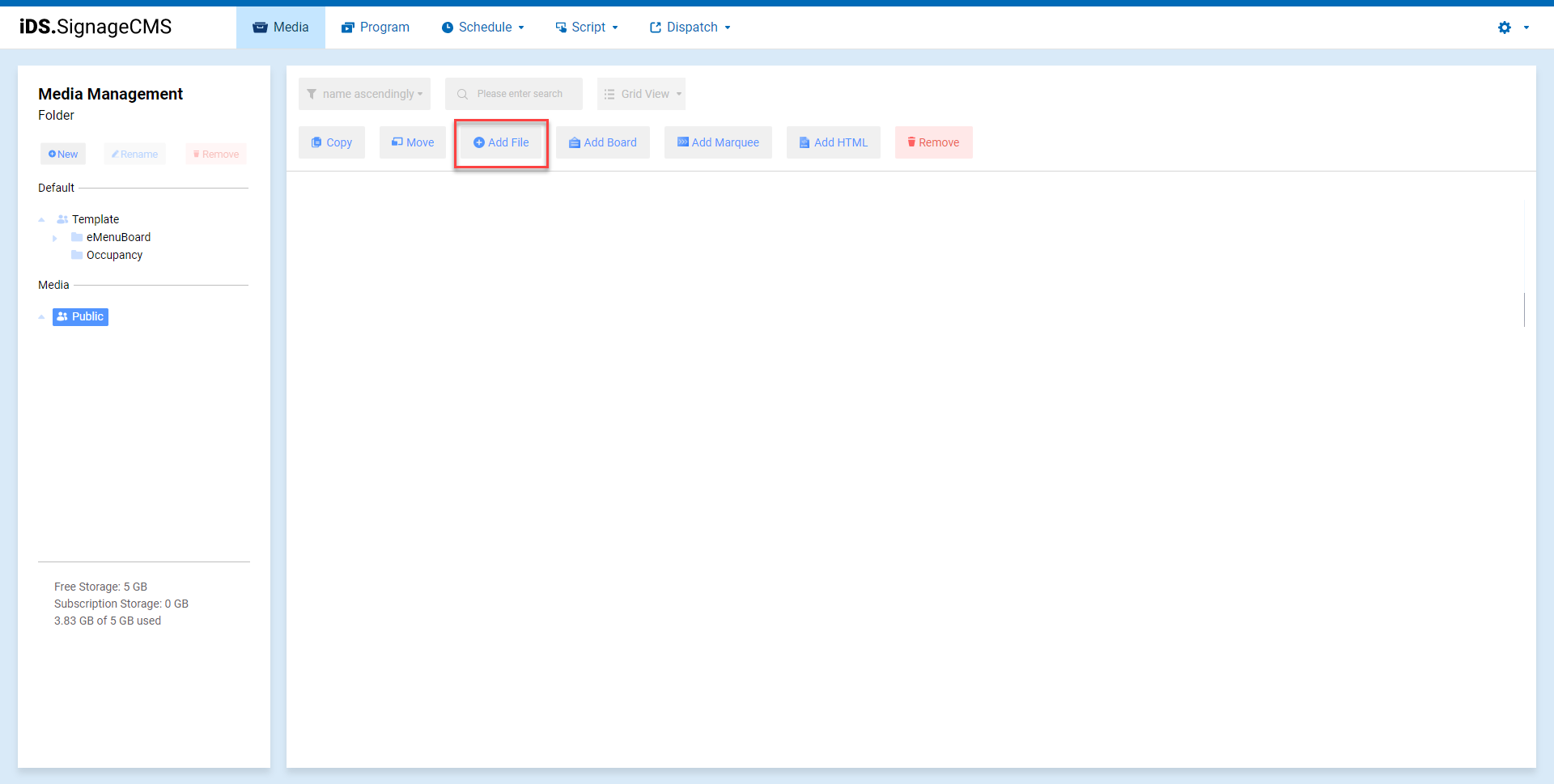1554x784 pixels.
Task: Open the Dispatch dropdown menu
Action: [x=690, y=28]
